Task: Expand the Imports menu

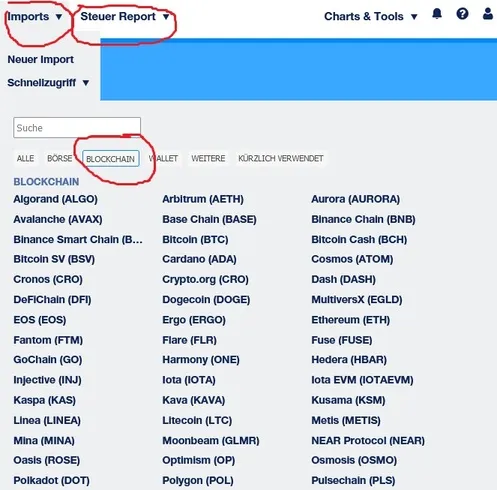Action: pyautogui.click(x=35, y=16)
